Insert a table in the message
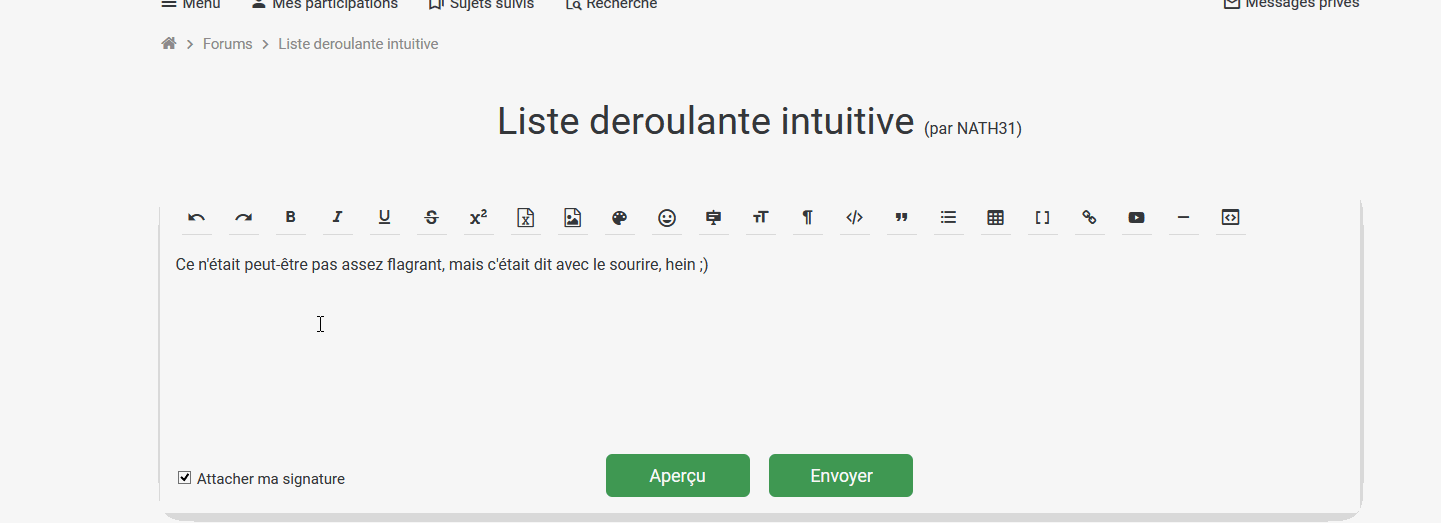This screenshot has width=1441, height=523. click(x=995, y=218)
